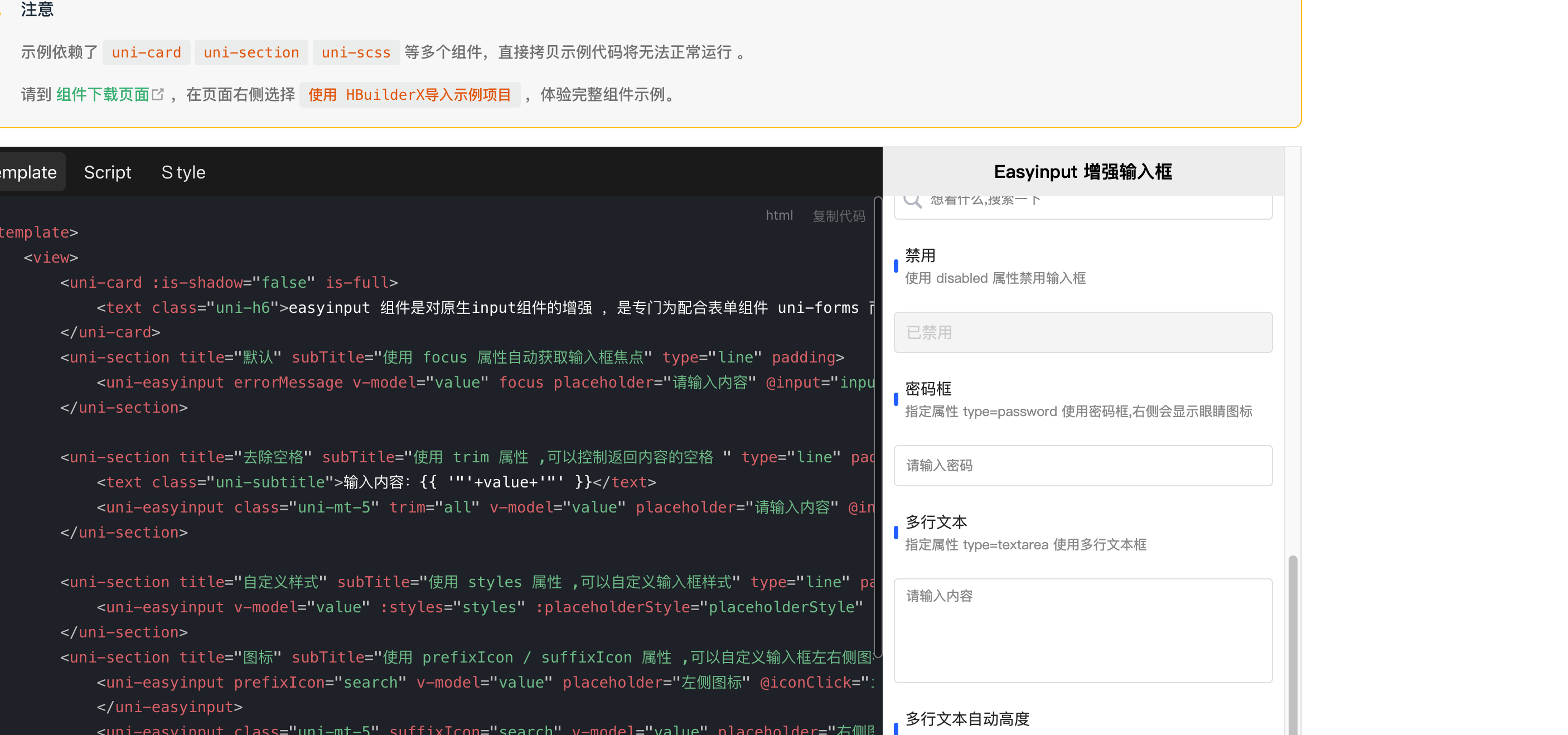Click the external link icon after 组件下载页面

coord(158,94)
